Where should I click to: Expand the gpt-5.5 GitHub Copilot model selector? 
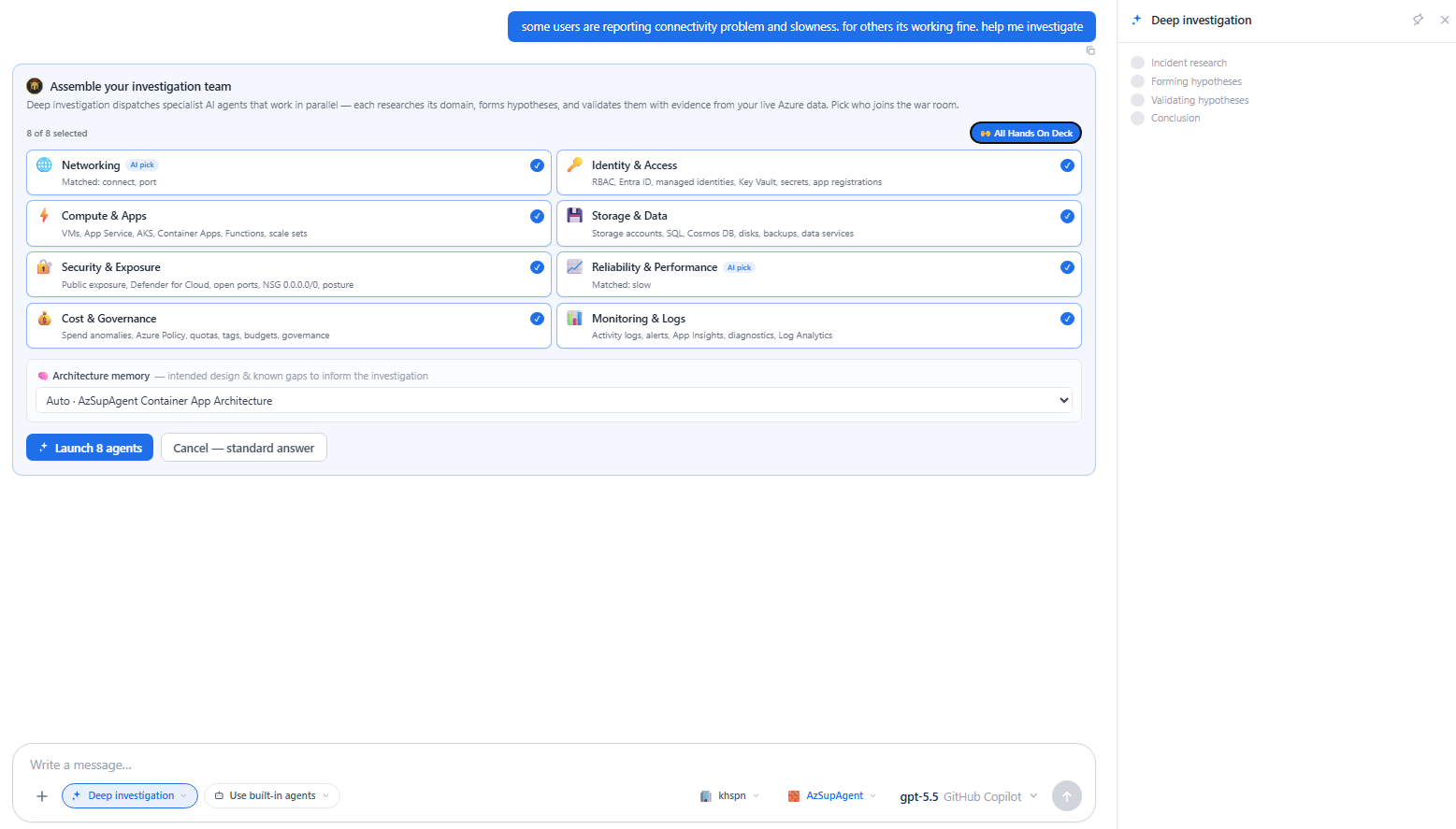(969, 796)
